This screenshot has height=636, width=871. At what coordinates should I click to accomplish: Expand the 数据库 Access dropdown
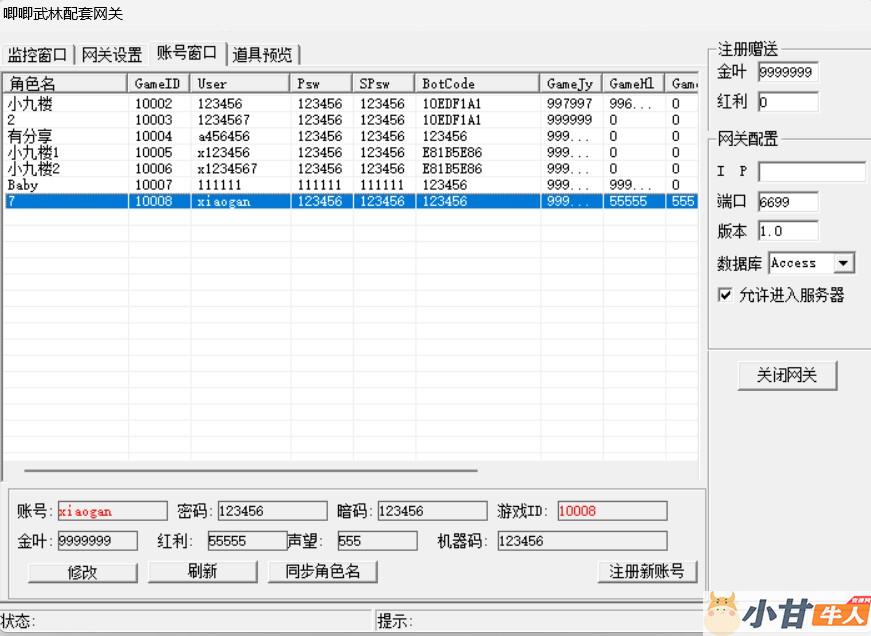click(x=843, y=263)
